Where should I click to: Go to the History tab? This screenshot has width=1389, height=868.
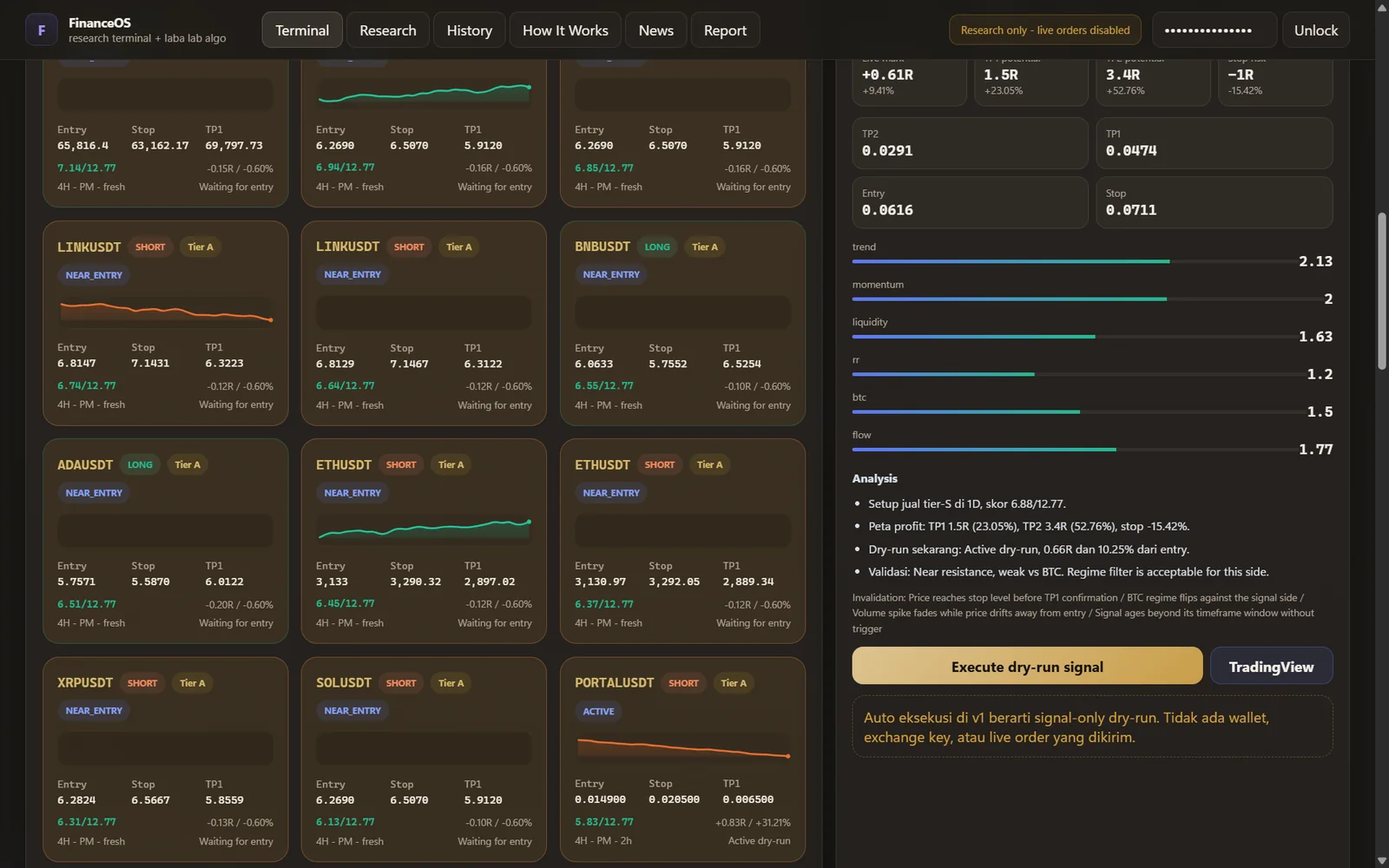(x=470, y=30)
